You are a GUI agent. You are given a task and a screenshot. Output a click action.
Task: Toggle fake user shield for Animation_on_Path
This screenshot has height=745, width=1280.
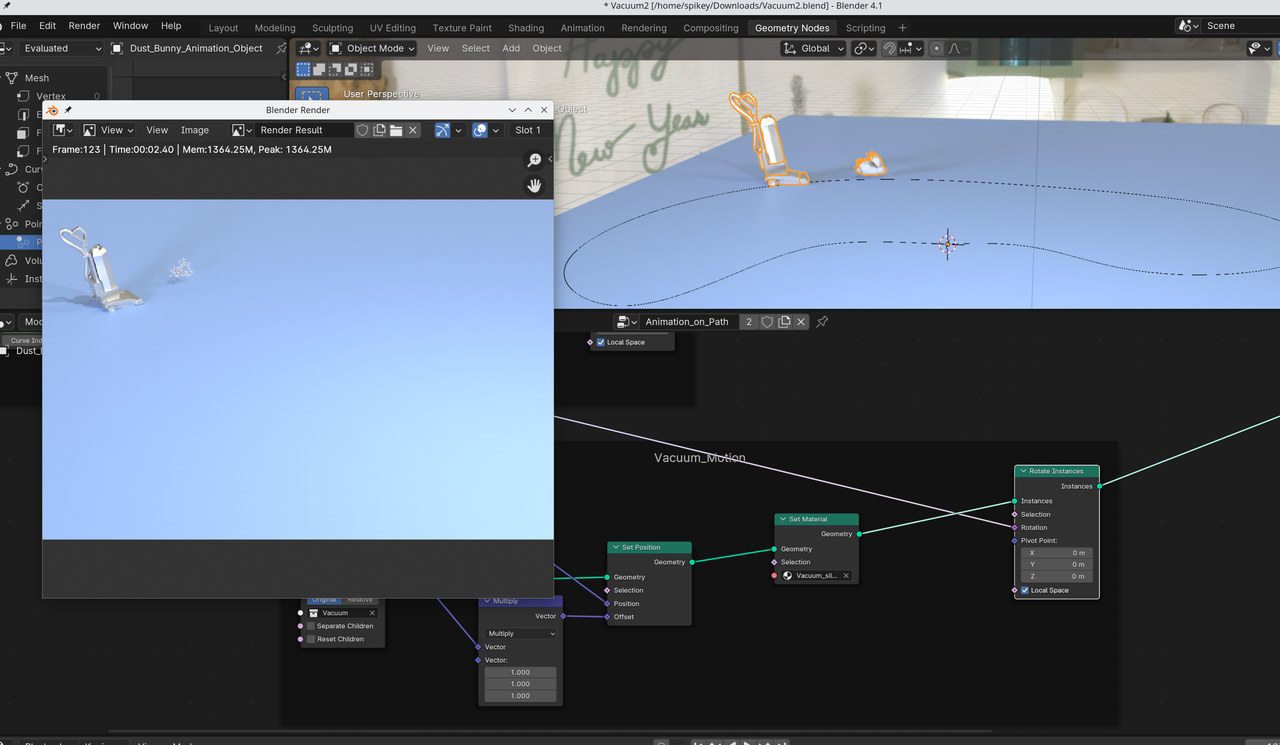pos(768,322)
